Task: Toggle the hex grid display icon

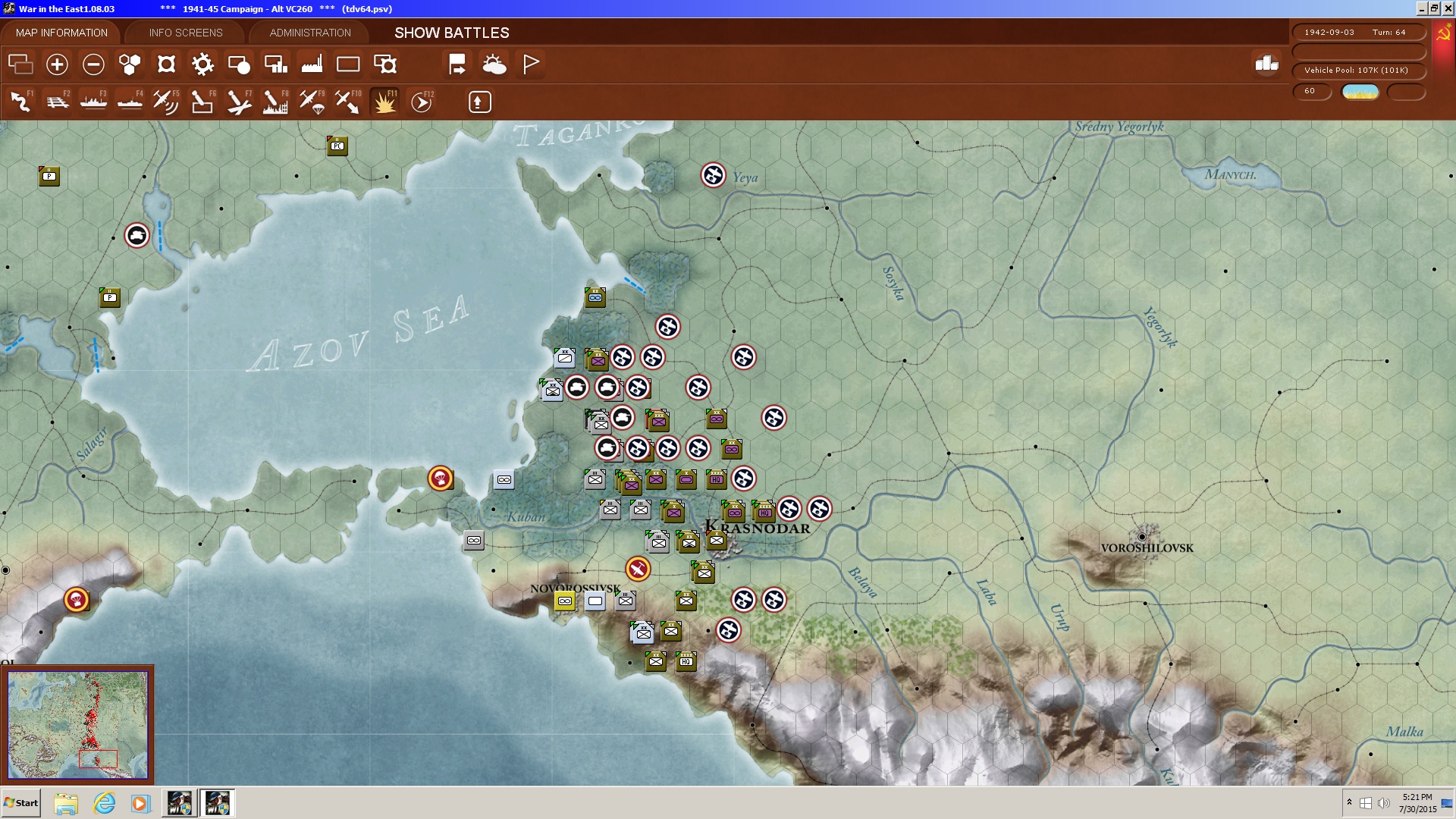Action: [x=130, y=64]
